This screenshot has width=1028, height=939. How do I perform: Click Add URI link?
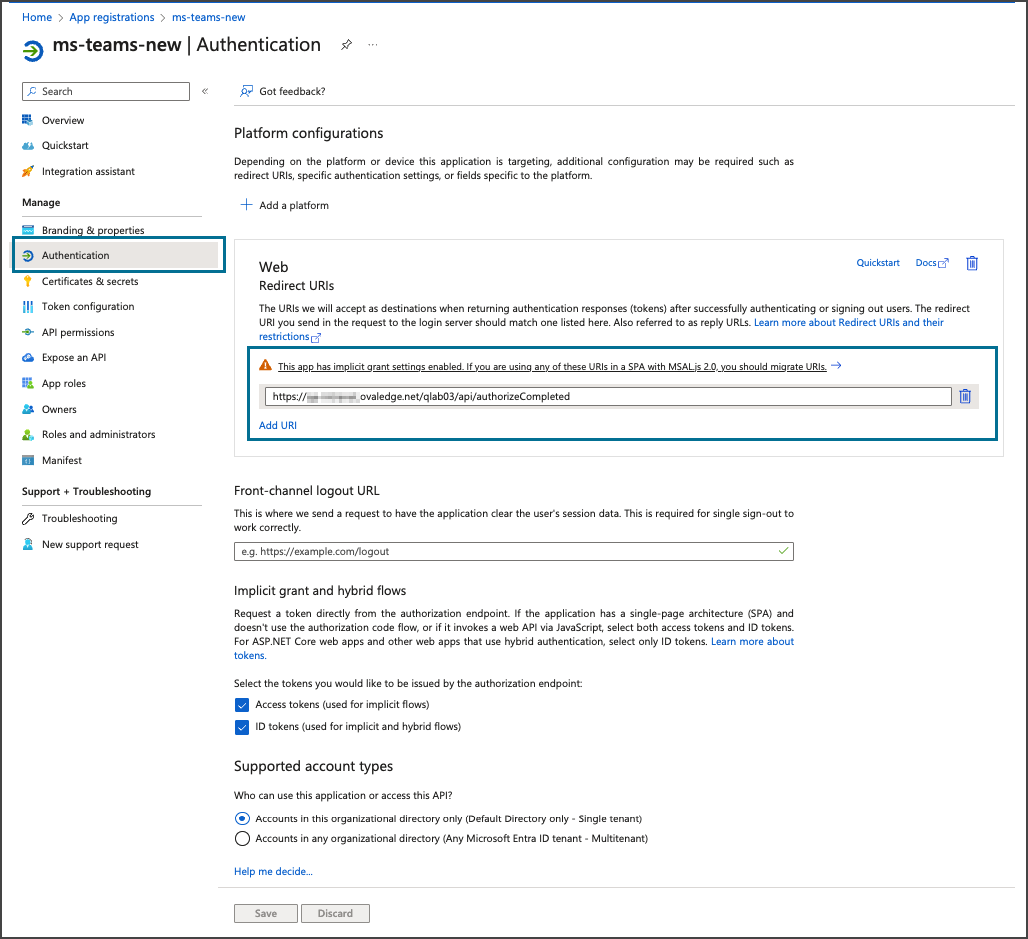(x=278, y=426)
